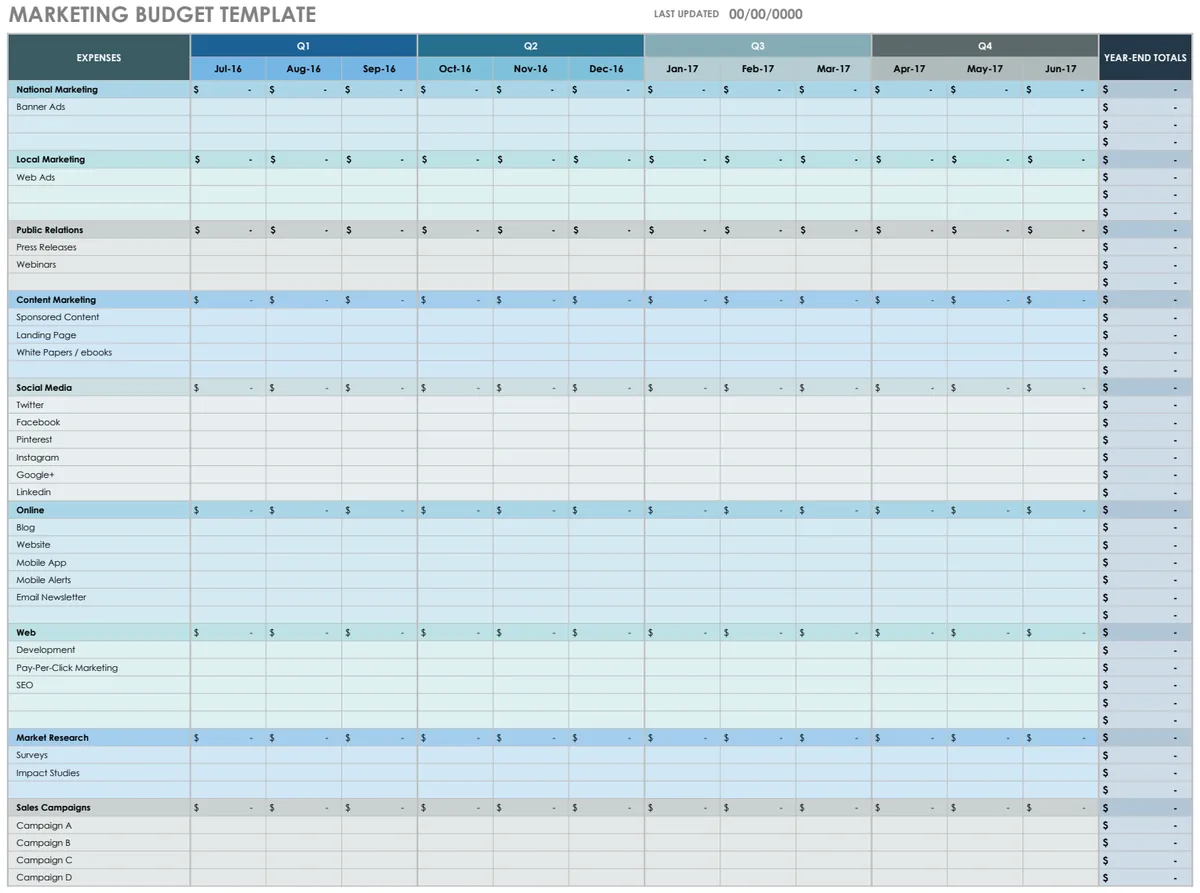
Task: Select the Dec-16 month column header
Action: click(x=606, y=69)
